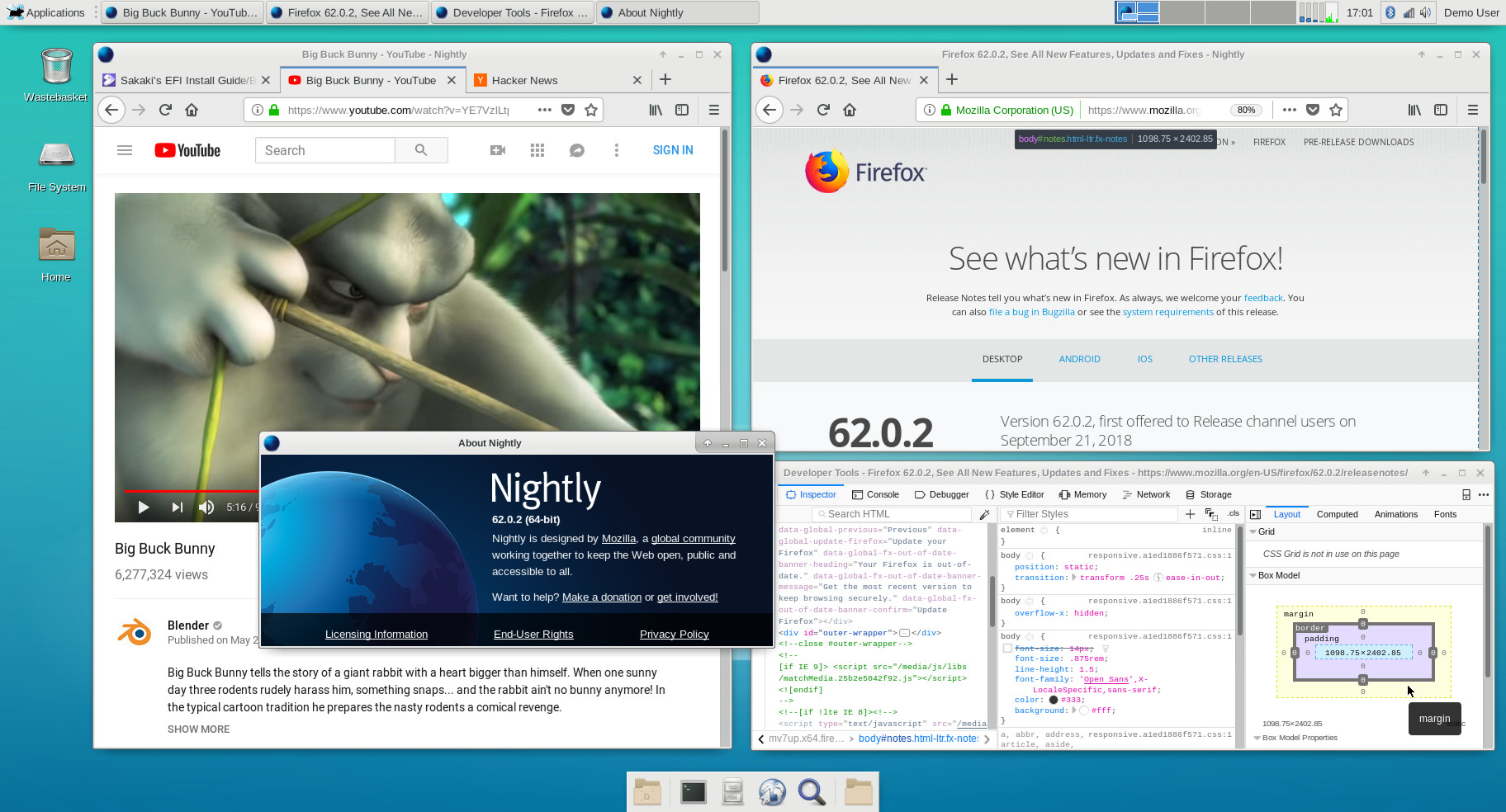View site info icon in Mozilla address bar
The width and height of the screenshot is (1506, 812).
pos(930,110)
